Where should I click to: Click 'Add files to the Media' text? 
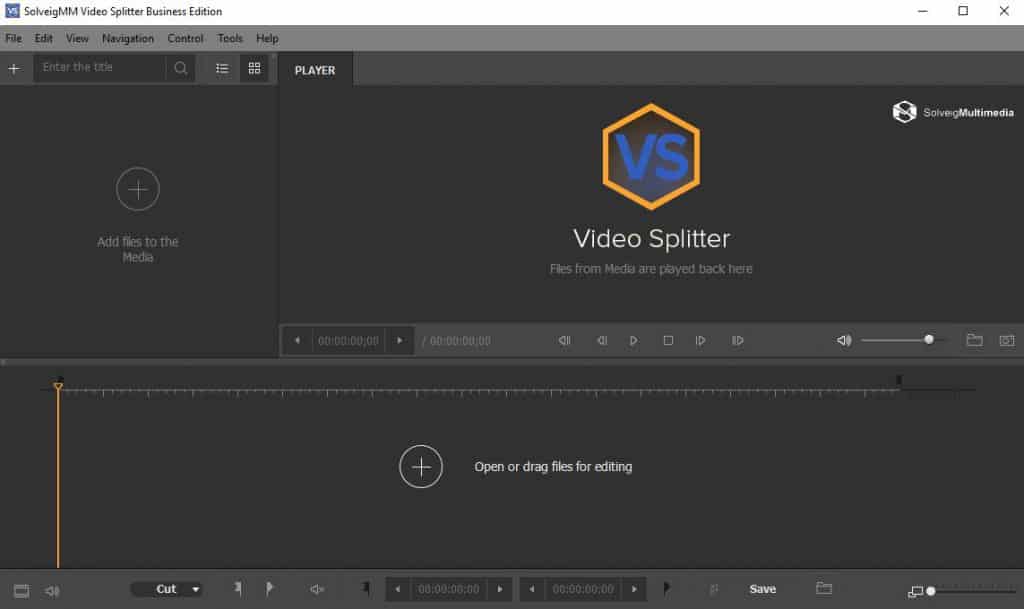[x=138, y=249]
